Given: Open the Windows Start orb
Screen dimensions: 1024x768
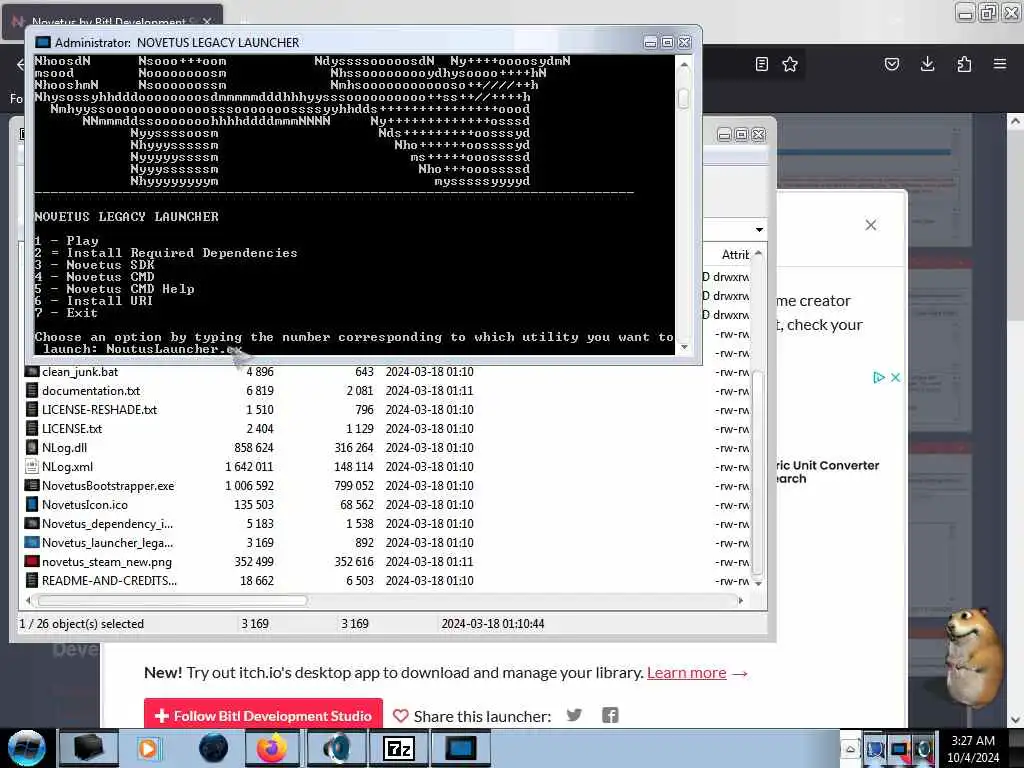Looking at the screenshot, I should [x=27, y=748].
